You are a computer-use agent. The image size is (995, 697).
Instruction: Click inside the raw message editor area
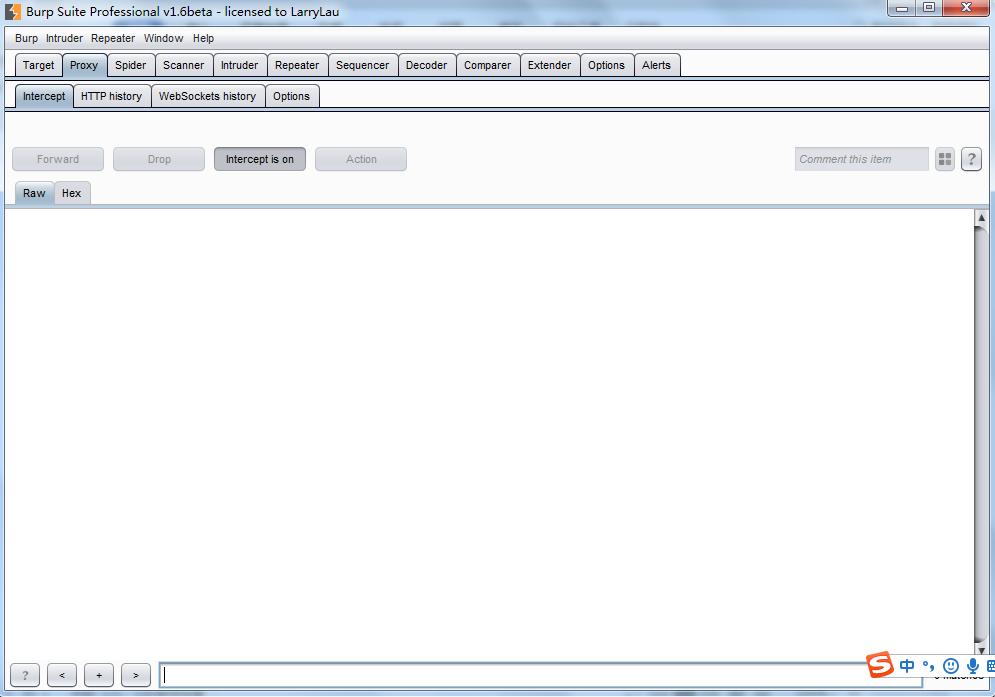tap(489, 432)
